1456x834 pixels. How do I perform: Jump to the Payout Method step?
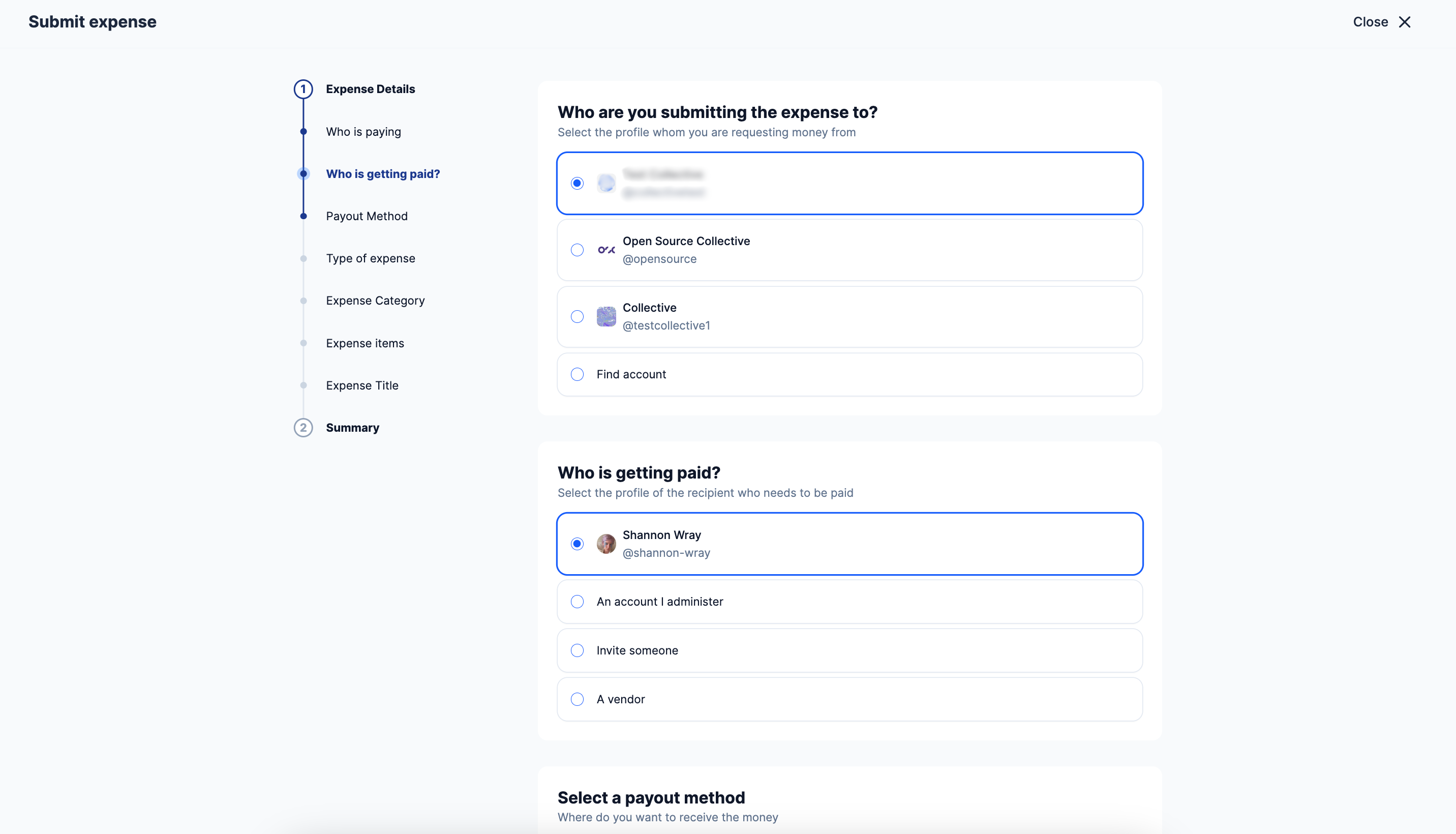coord(367,216)
